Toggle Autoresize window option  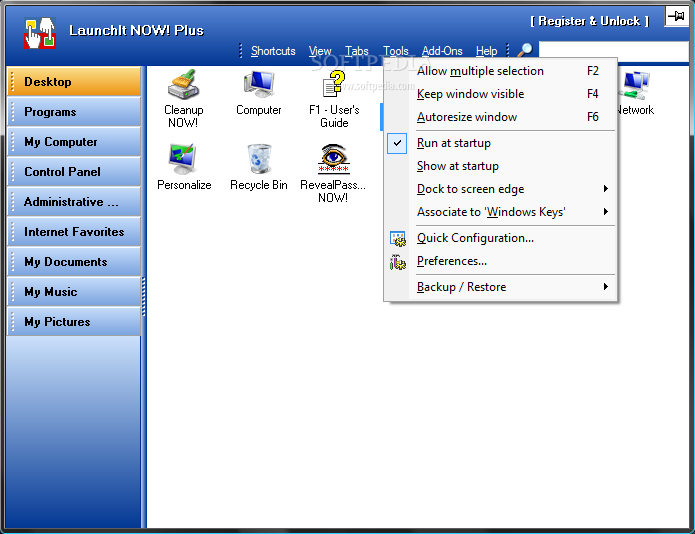(500, 117)
